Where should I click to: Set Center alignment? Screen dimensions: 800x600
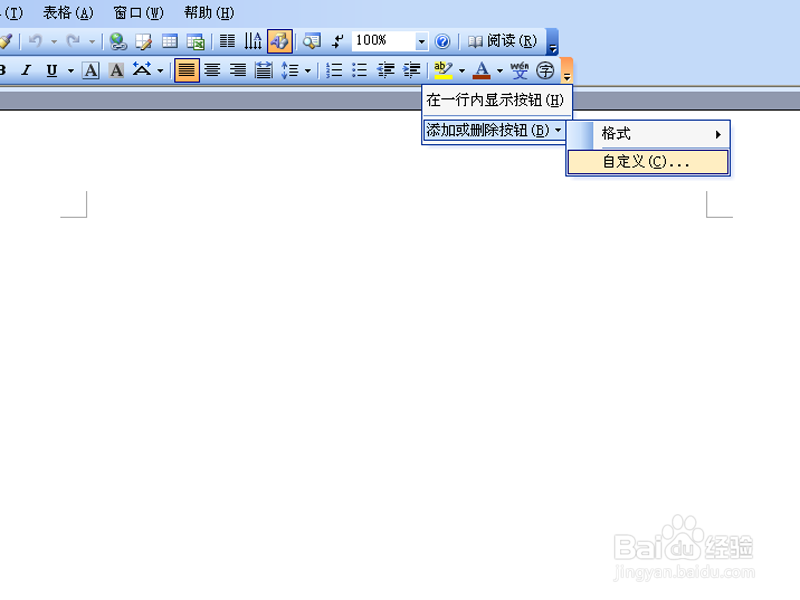[212, 70]
